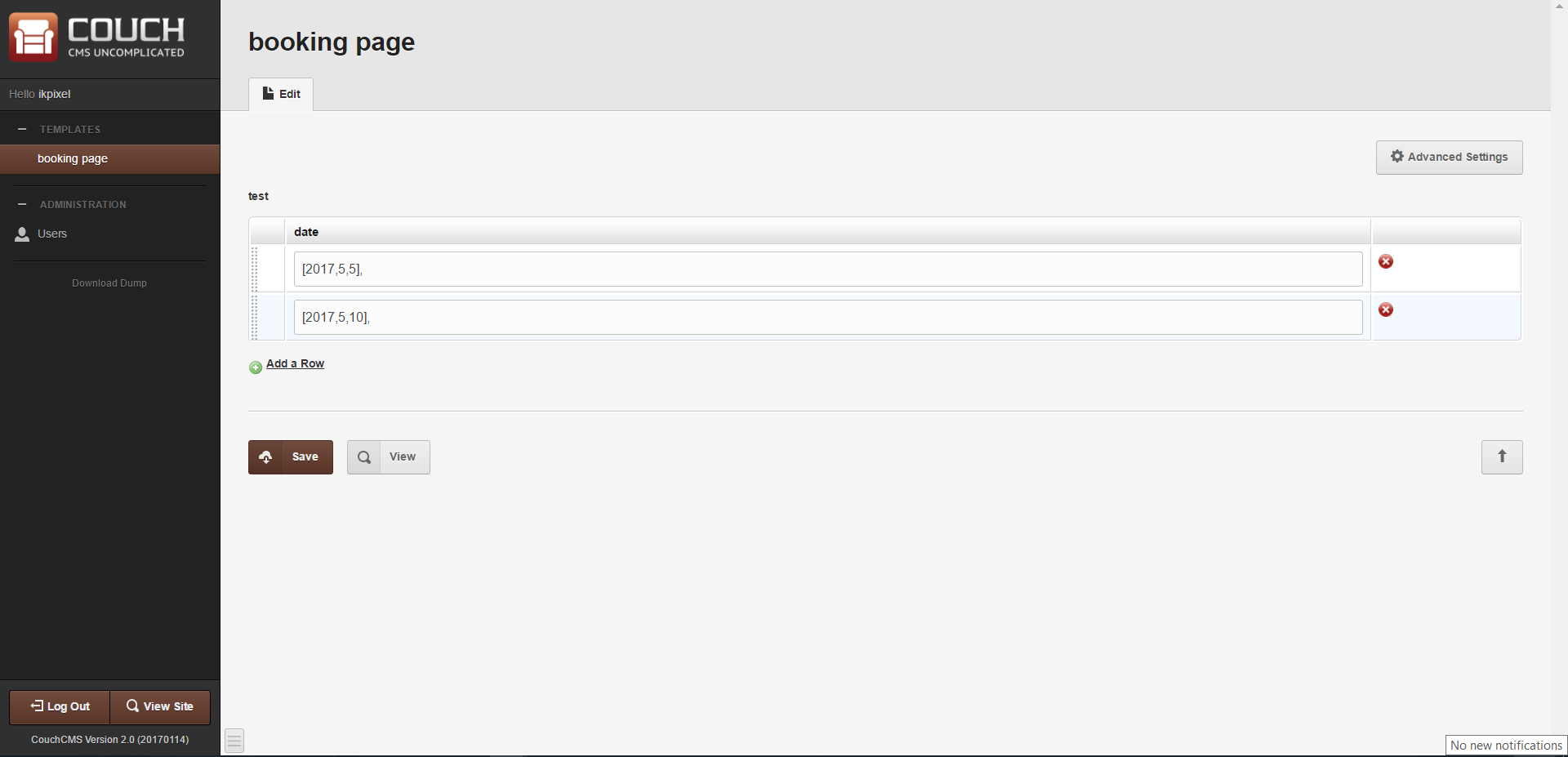Collapse the TEMPLATES section
The height and width of the screenshot is (757, 1568).
[x=22, y=129]
